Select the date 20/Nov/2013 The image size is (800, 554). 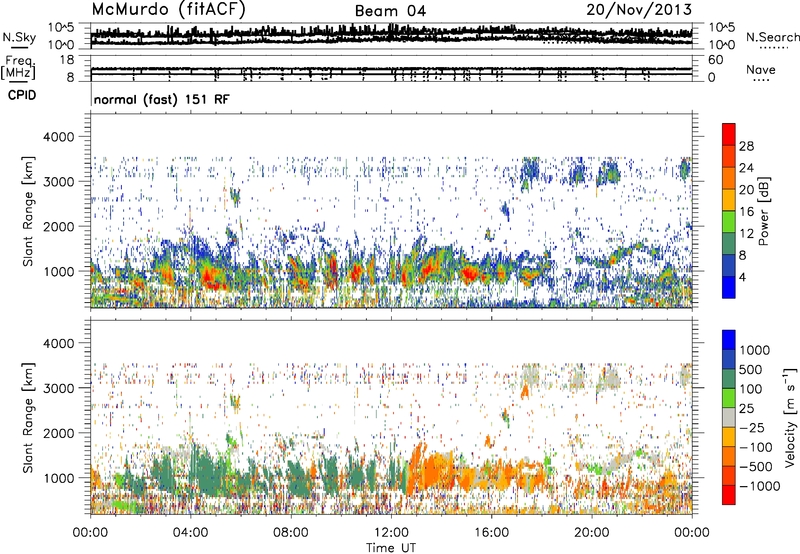coord(639,10)
